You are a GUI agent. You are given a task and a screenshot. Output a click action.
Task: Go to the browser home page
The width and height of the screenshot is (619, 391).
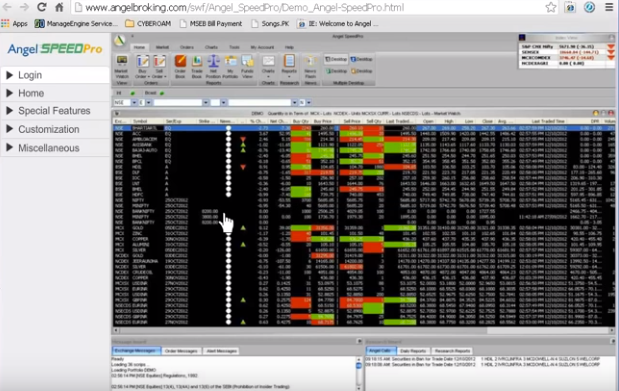pos(59,7)
